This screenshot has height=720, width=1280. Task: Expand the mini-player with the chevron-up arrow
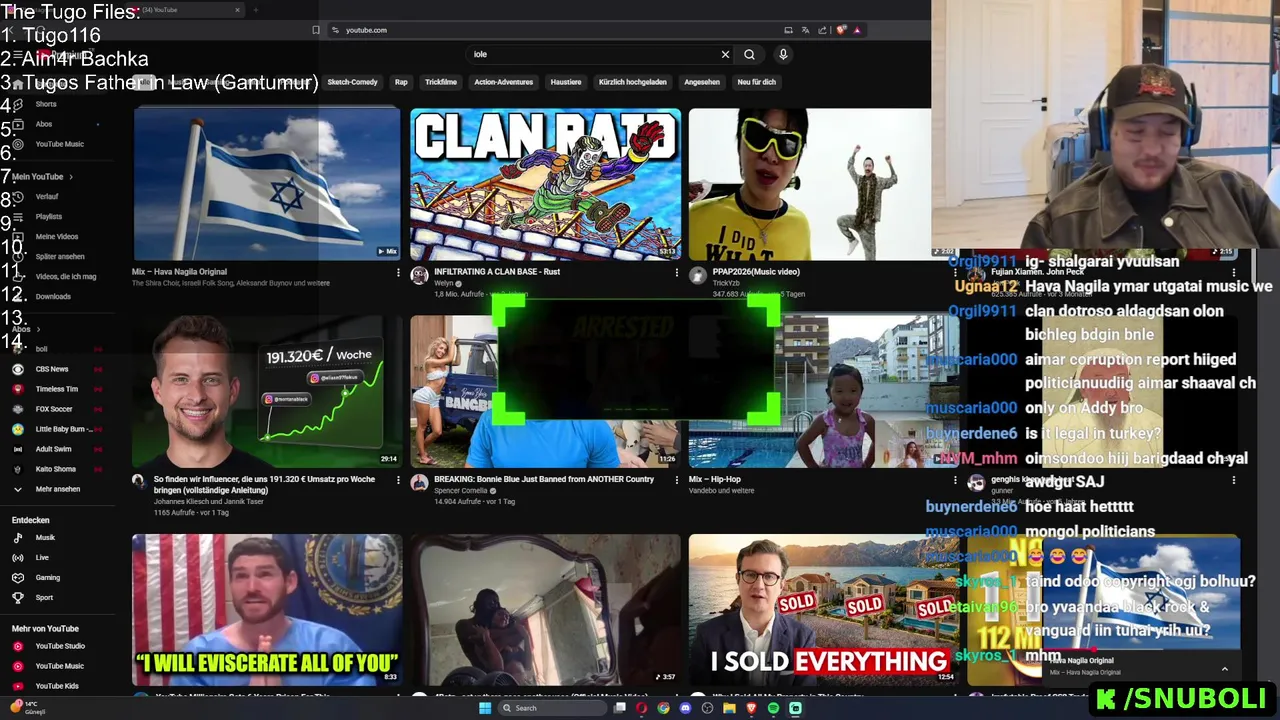tap(1224, 669)
